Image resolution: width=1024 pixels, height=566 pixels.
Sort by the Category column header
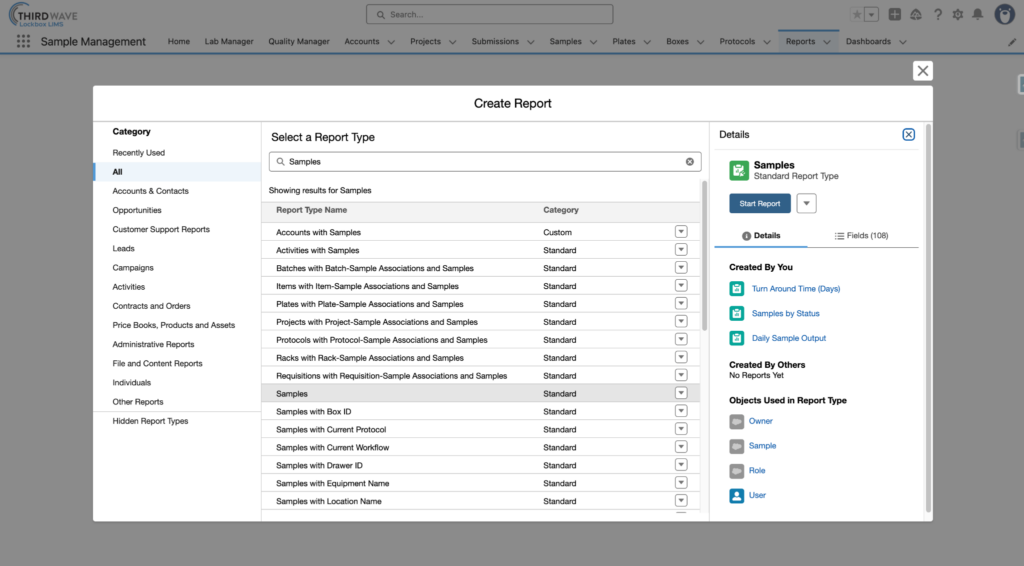[x=561, y=210]
